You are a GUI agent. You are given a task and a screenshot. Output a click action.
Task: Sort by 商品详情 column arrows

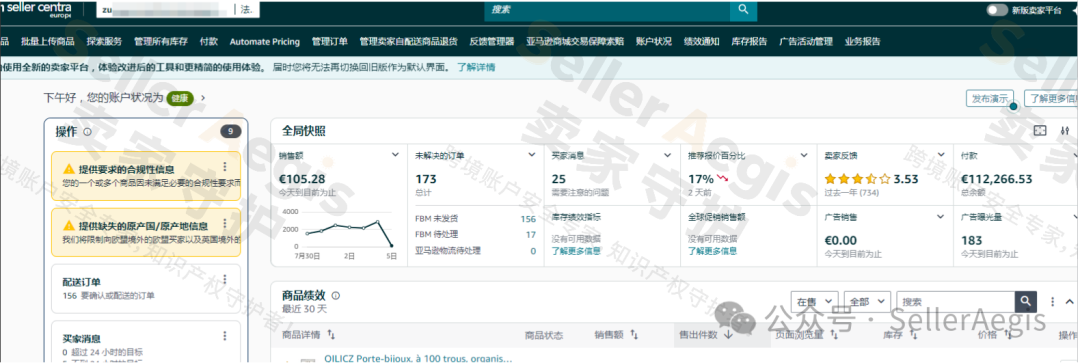coord(331,335)
